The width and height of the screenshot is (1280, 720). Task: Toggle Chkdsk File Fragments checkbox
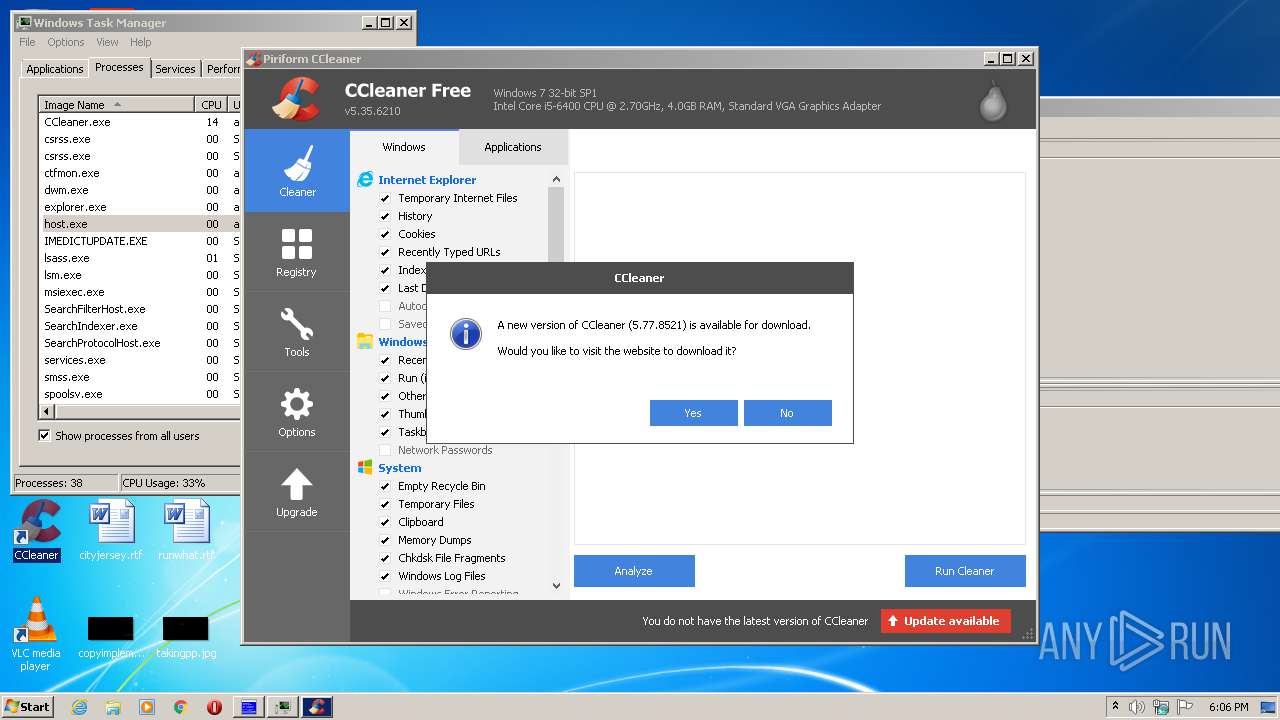(x=385, y=558)
